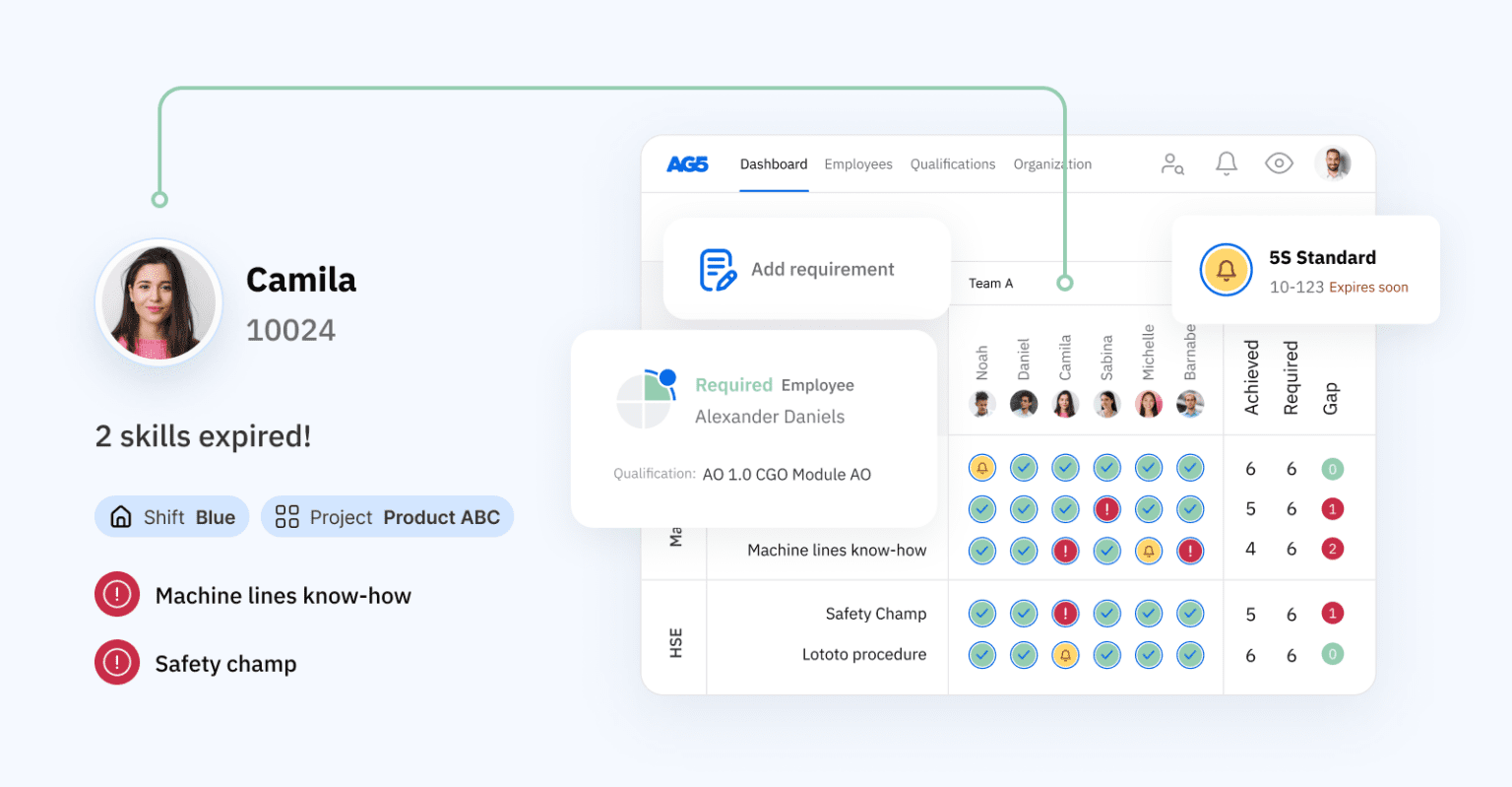Switch to the Employees tab
Viewport: 1512px width, 787px height.
coord(858,164)
